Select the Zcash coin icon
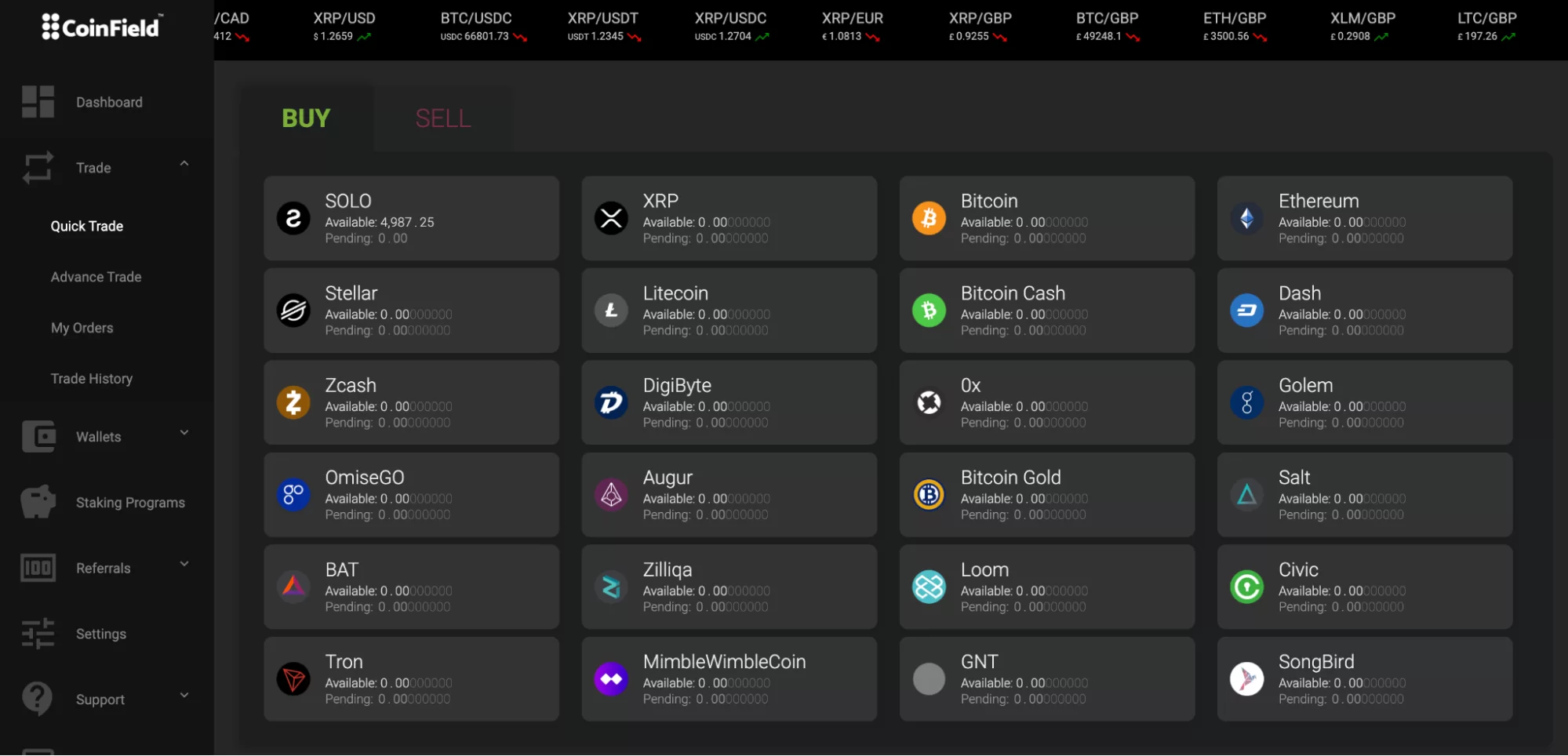Screen dimensions: 1568x756 (293, 402)
